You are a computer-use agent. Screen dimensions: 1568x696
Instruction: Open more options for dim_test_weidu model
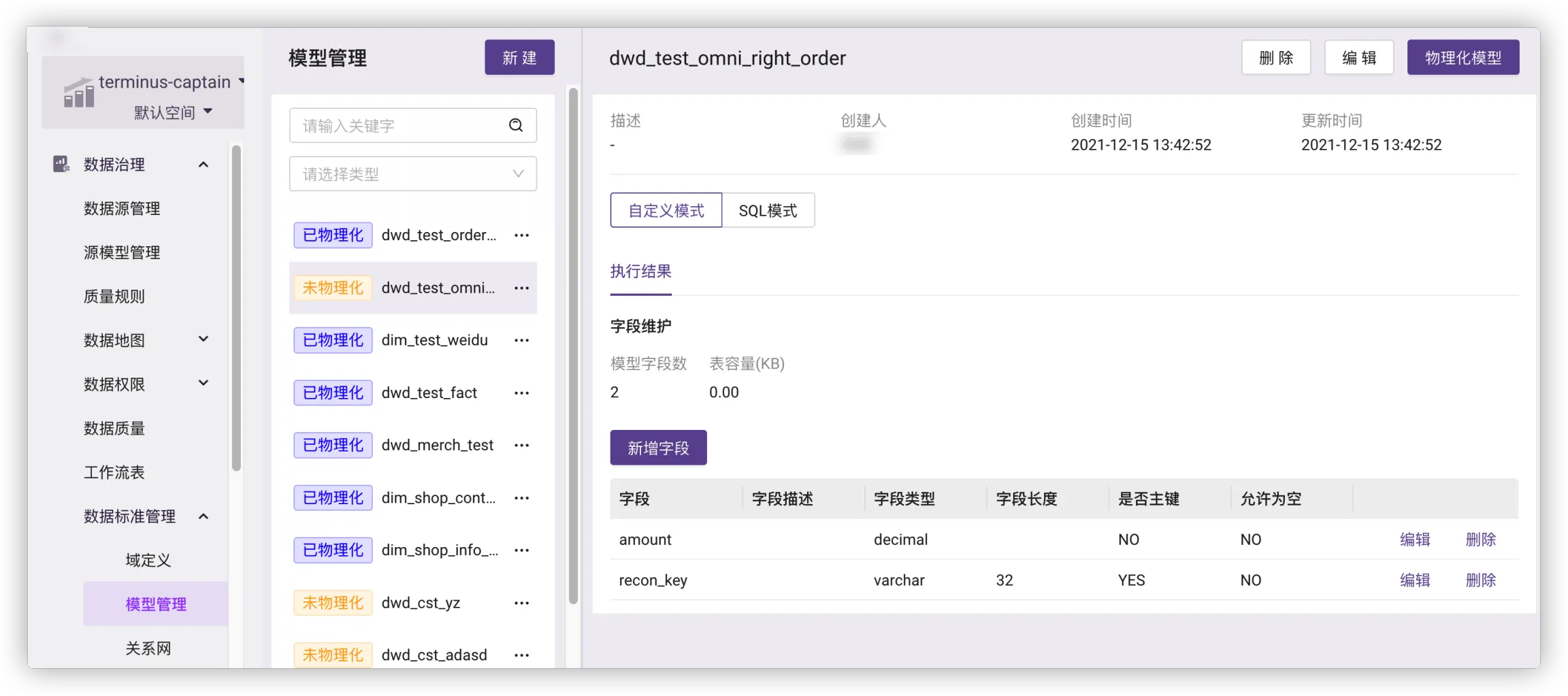[521, 340]
